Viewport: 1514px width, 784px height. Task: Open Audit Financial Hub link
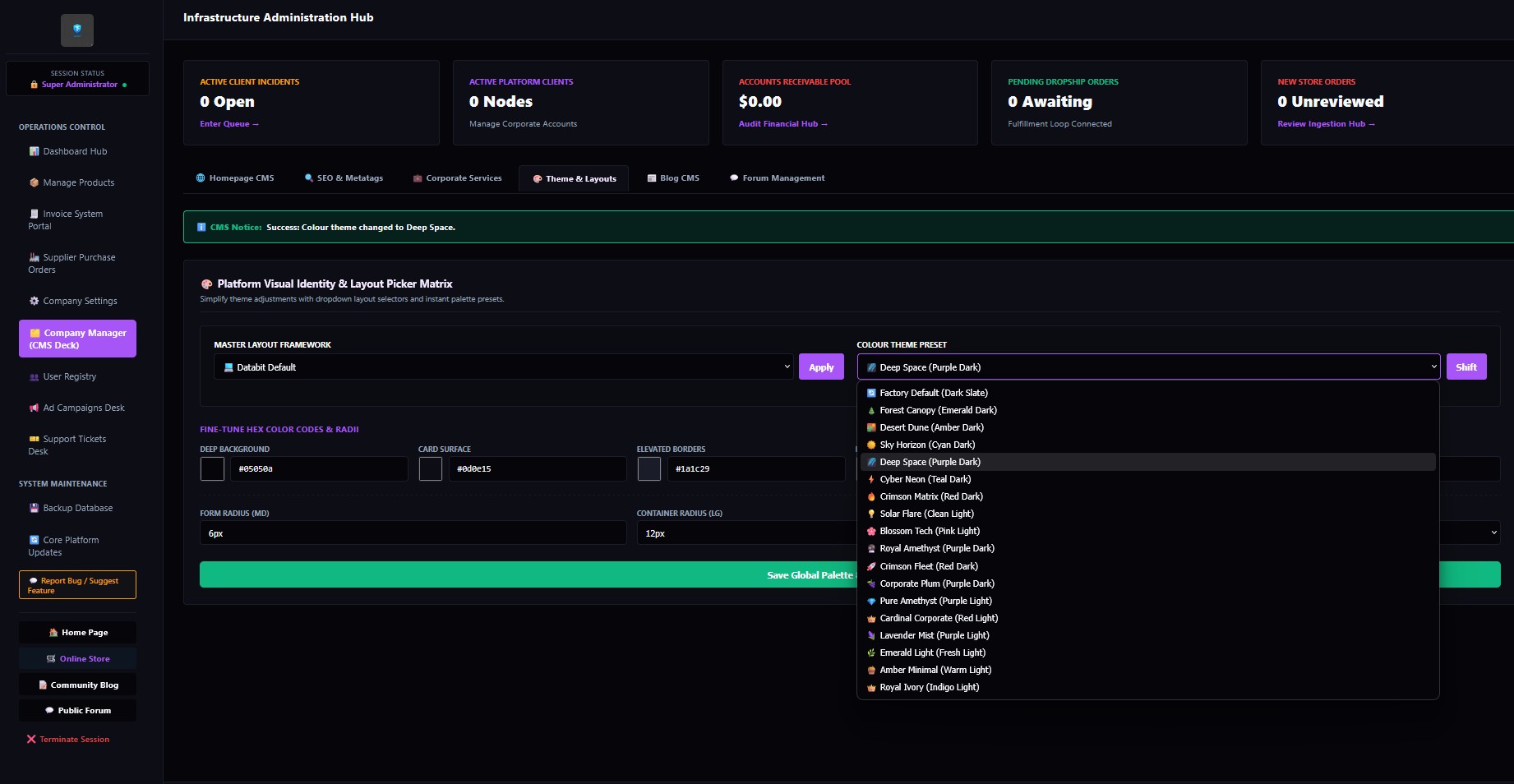(783, 123)
